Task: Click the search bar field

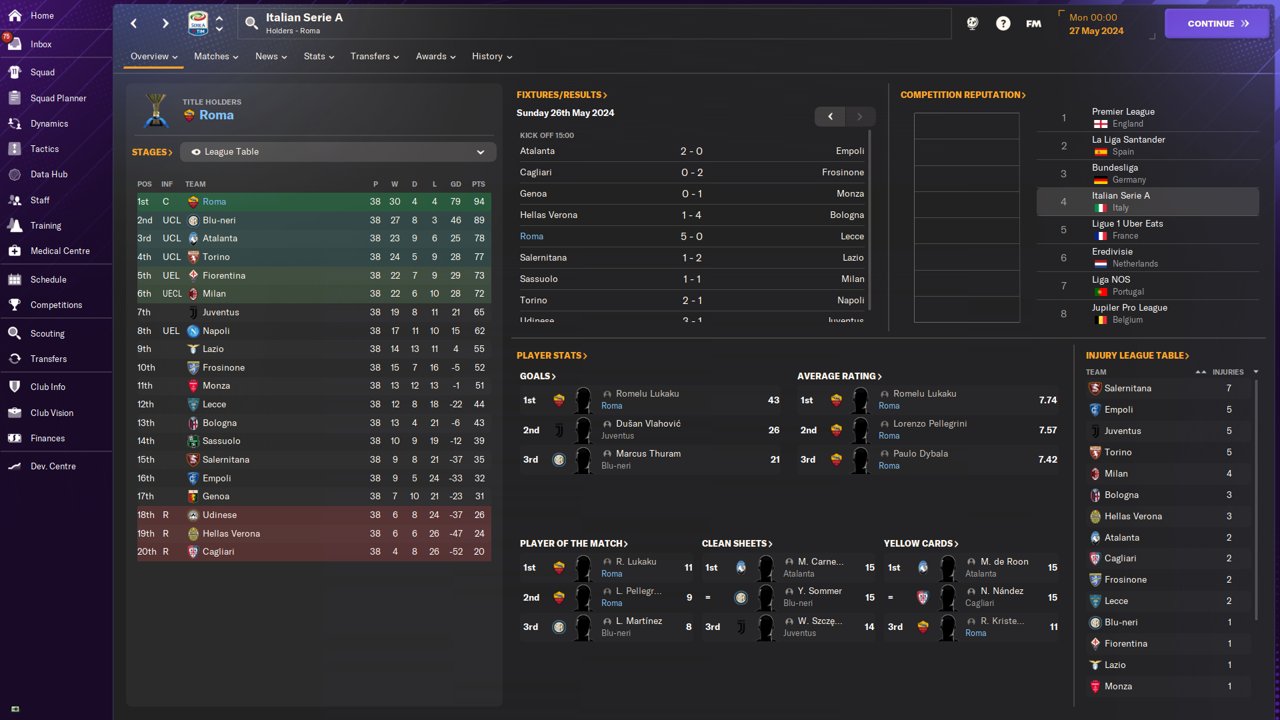Action: 595,23
